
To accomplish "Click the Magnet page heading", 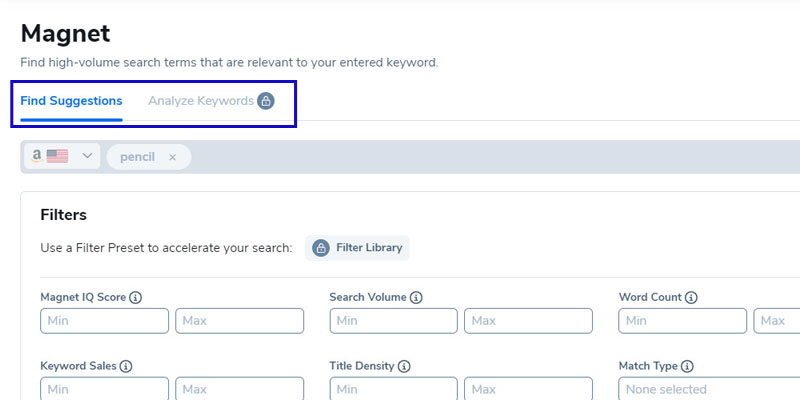I will (x=65, y=34).
